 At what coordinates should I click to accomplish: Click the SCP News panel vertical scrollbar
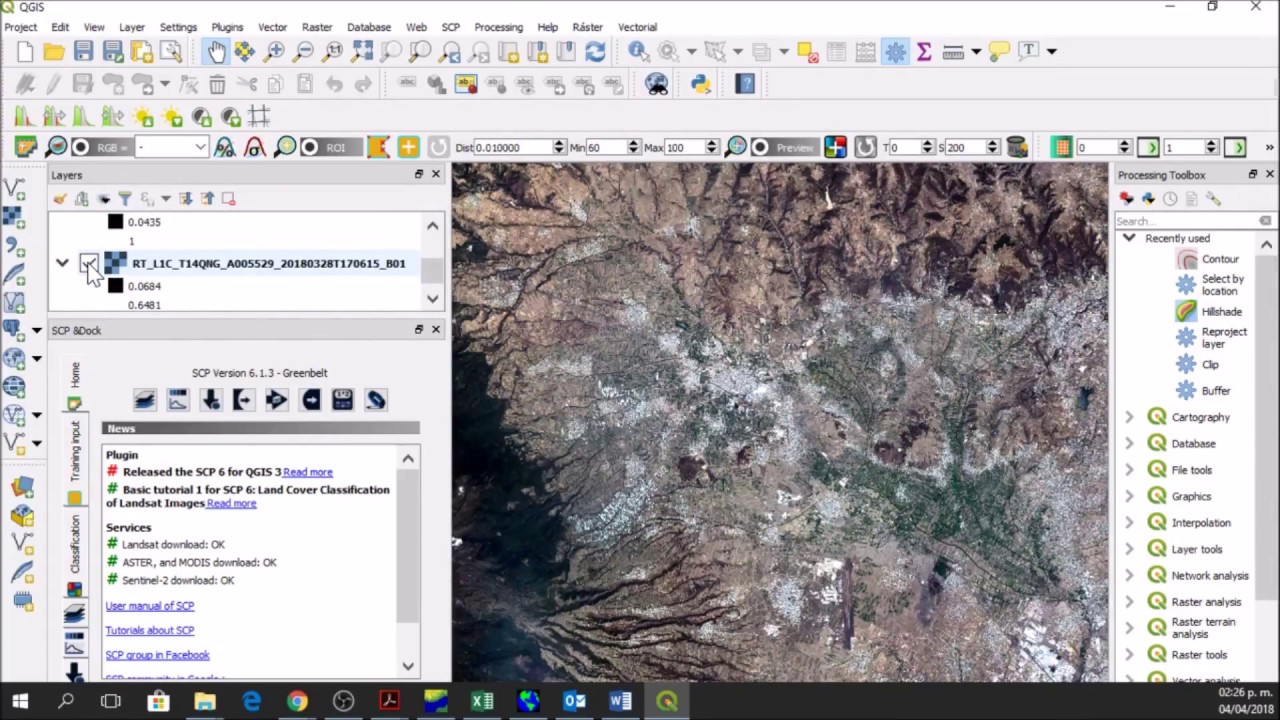408,561
